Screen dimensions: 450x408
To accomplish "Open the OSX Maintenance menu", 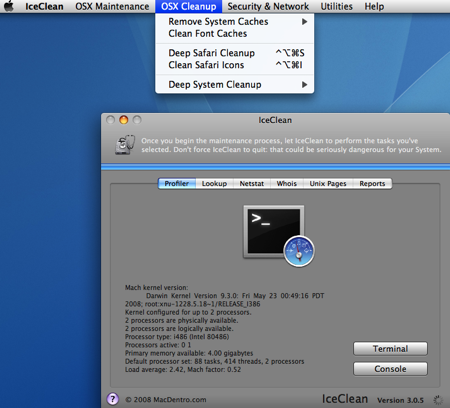I will (112, 6).
